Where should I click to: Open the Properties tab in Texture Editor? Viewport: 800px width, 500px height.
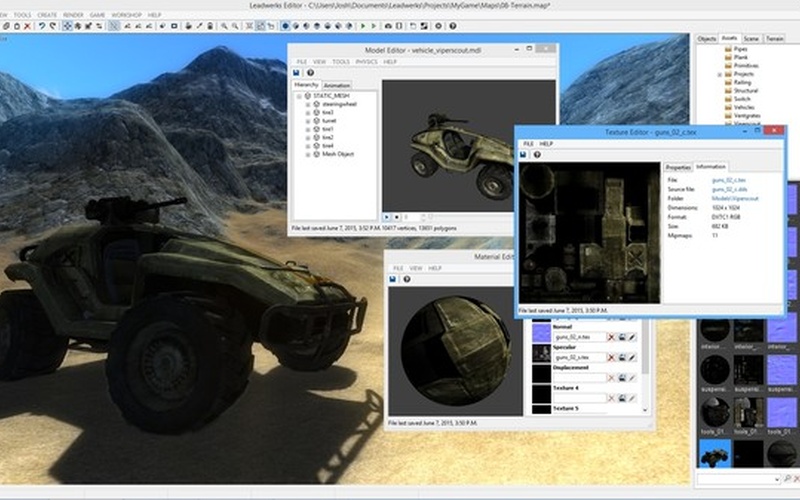[x=678, y=167]
